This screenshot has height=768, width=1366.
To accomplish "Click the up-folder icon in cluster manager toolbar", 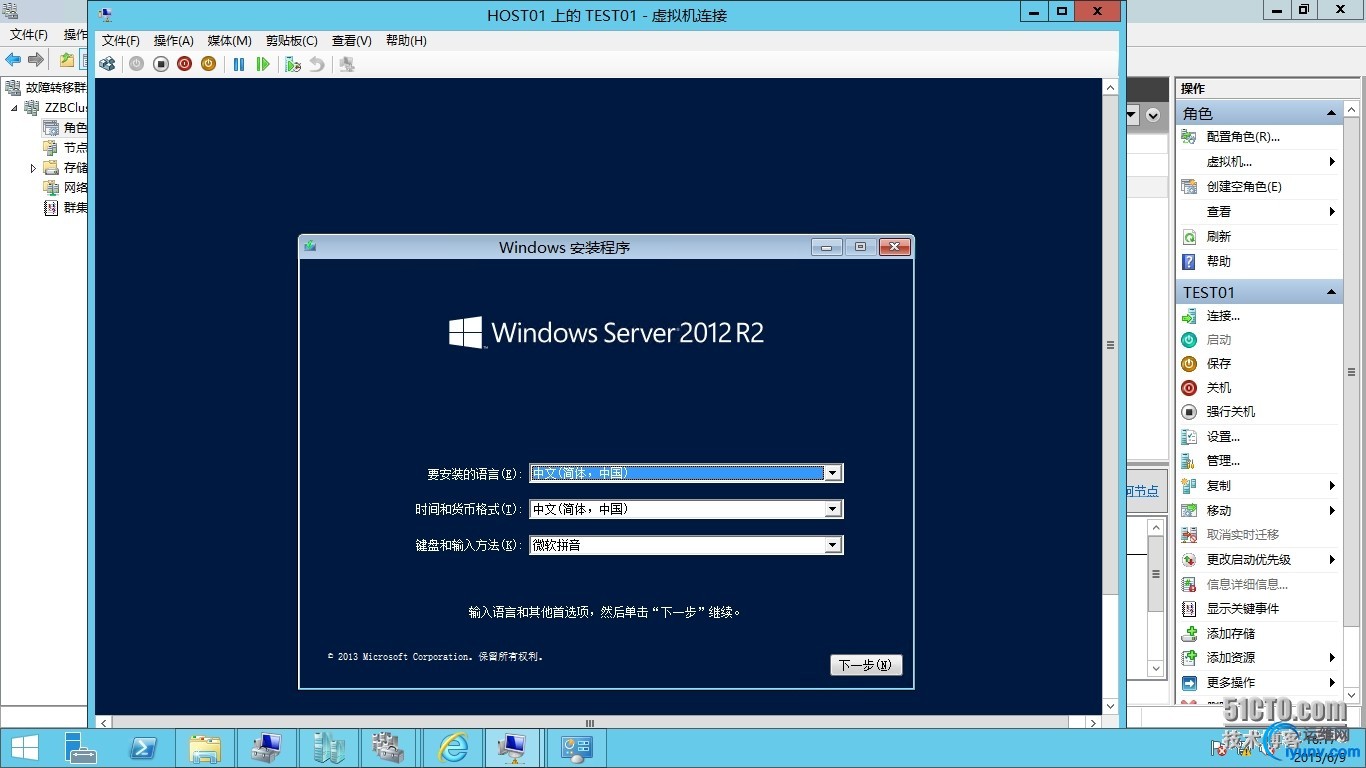I will 67,60.
